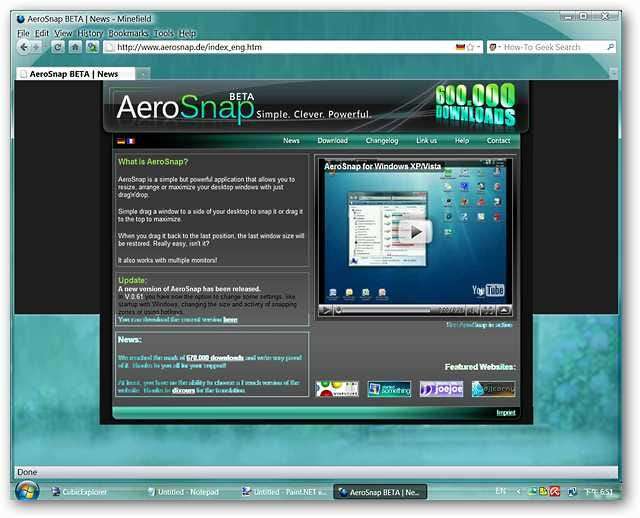The height and width of the screenshot is (518, 640).
Task: Toggle video volume icon
Action: coord(473,311)
